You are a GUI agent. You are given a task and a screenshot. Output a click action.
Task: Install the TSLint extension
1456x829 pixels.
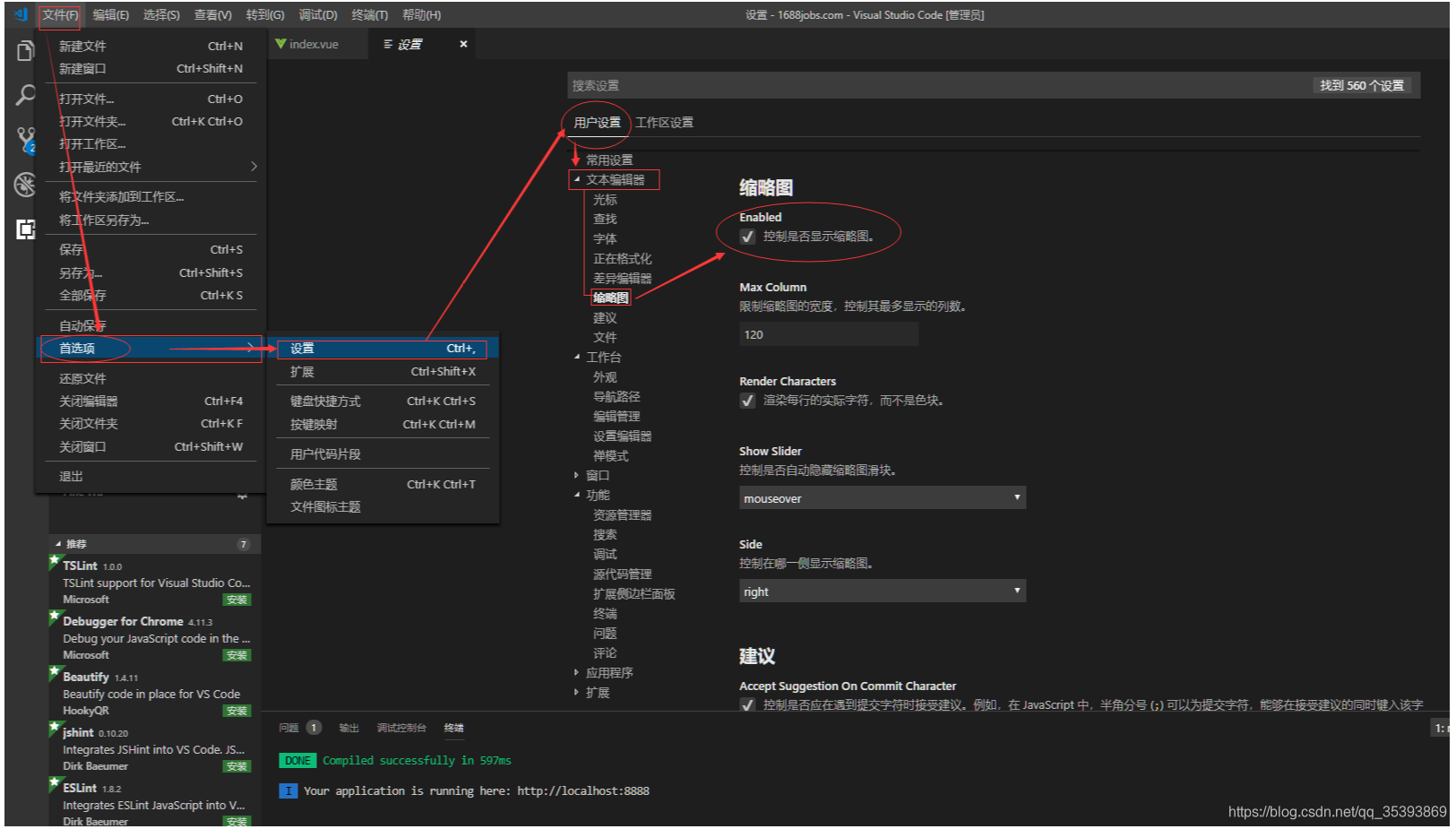point(237,600)
